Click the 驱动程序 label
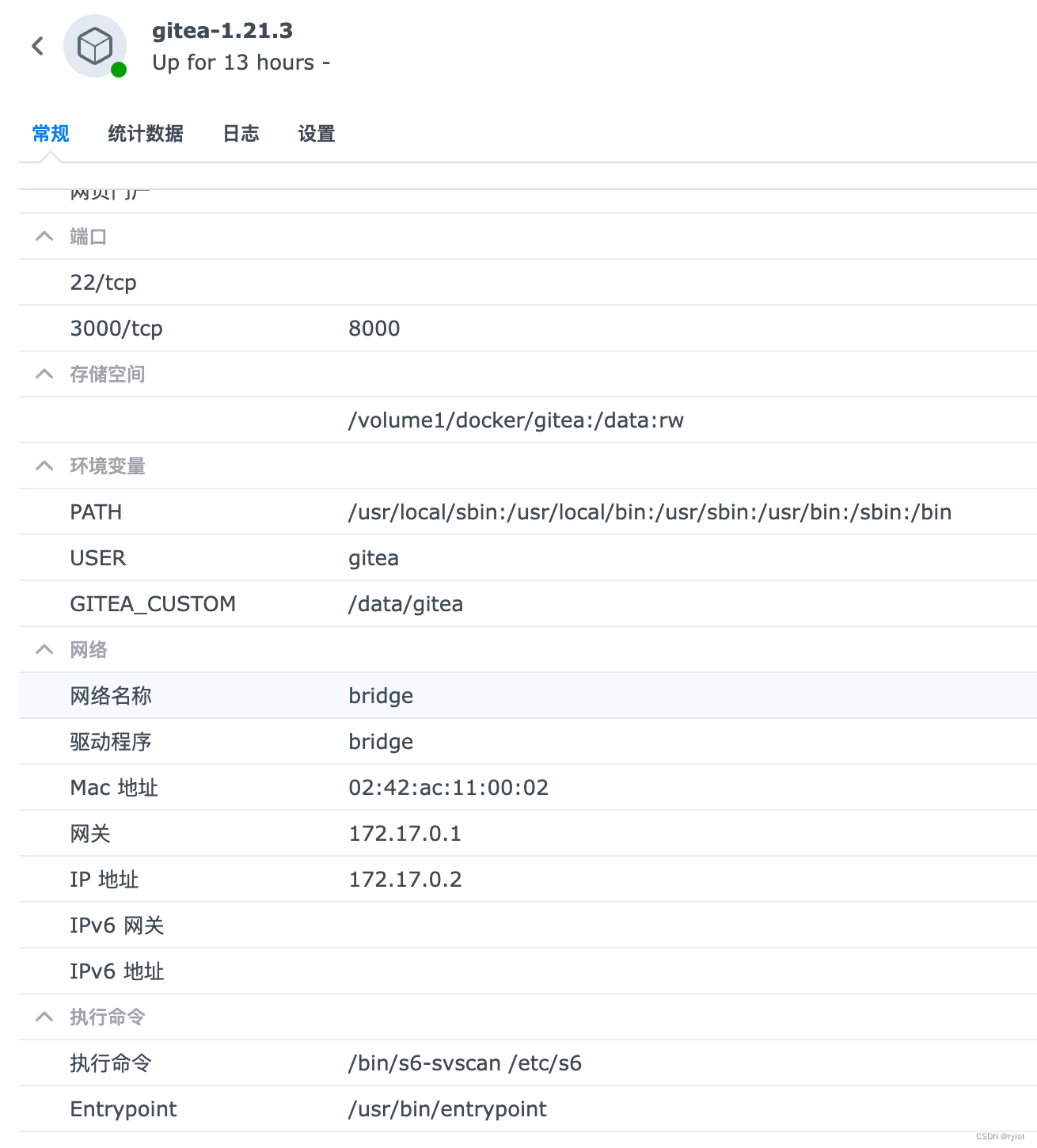Viewport: 1037px width, 1148px height. 111,742
